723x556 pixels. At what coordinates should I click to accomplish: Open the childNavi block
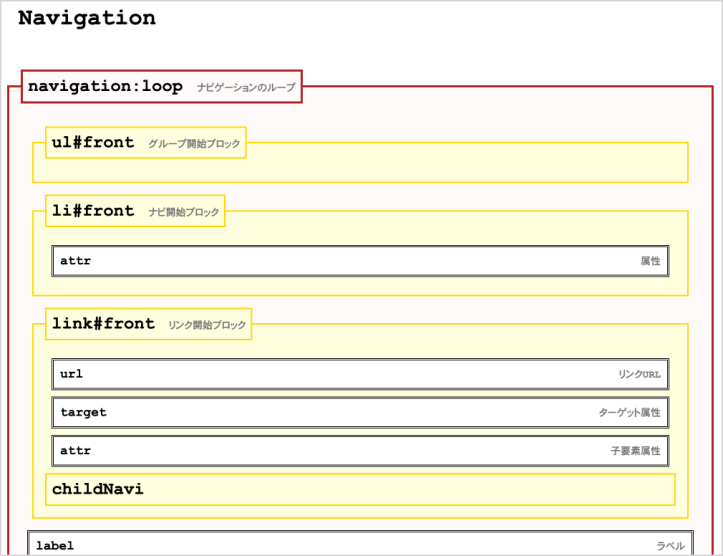pyautogui.click(x=97, y=489)
